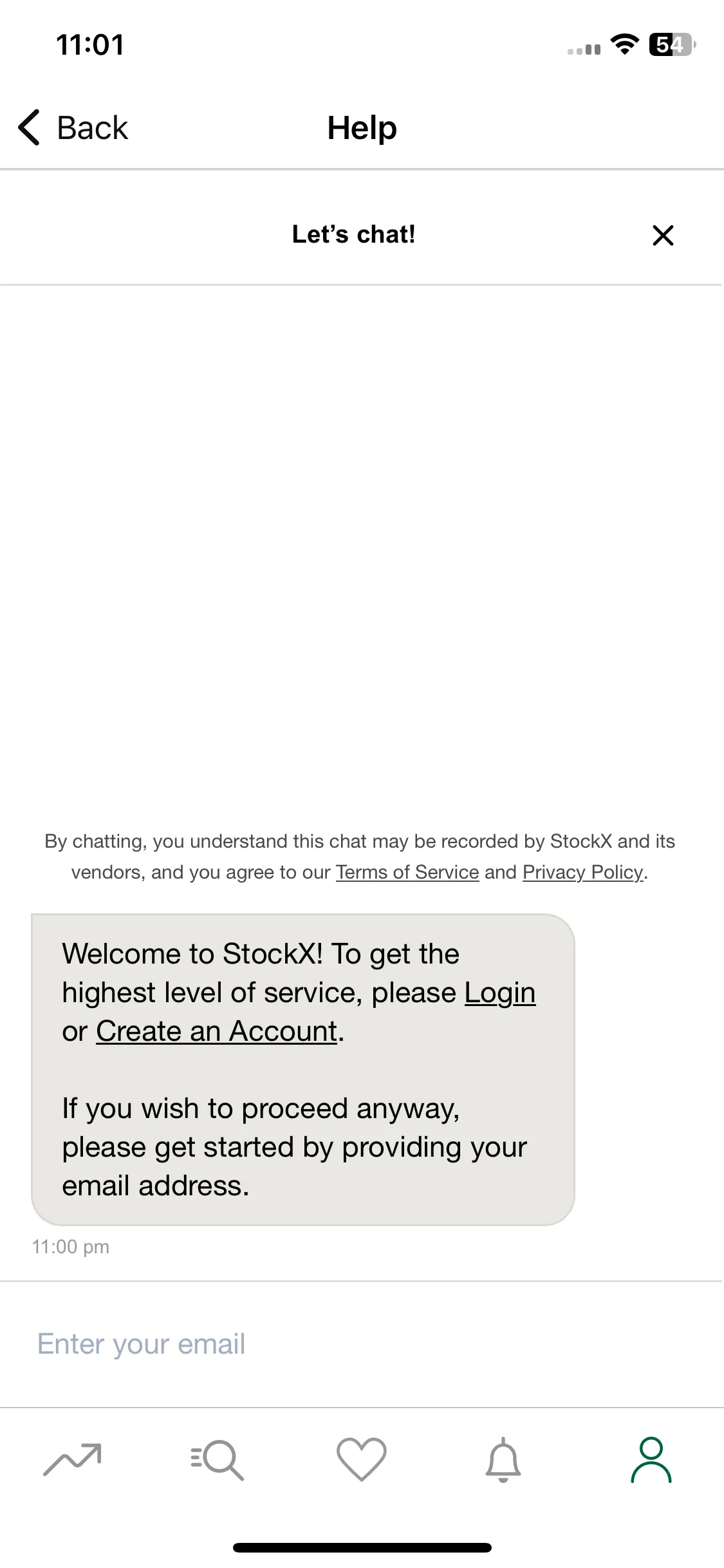This screenshot has width=724, height=1568.
Task: Tap the Wi-Fi status icon
Action: pyautogui.click(x=624, y=44)
